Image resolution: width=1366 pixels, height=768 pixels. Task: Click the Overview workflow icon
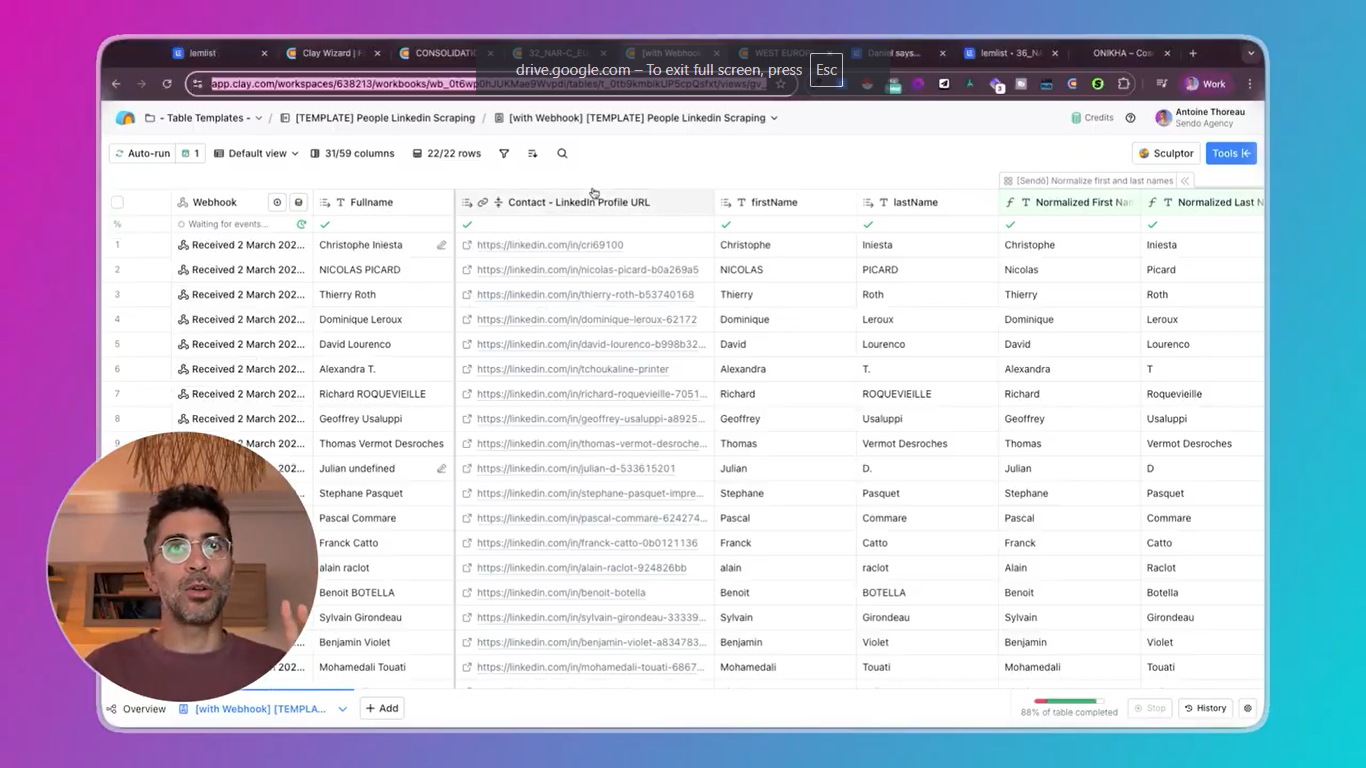pyautogui.click(x=112, y=709)
